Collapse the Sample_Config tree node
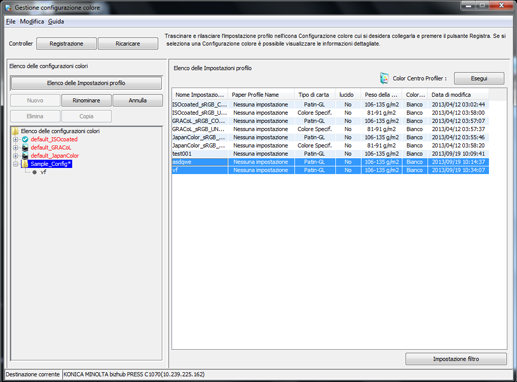The height and width of the screenshot is (382, 517). tap(15, 164)
